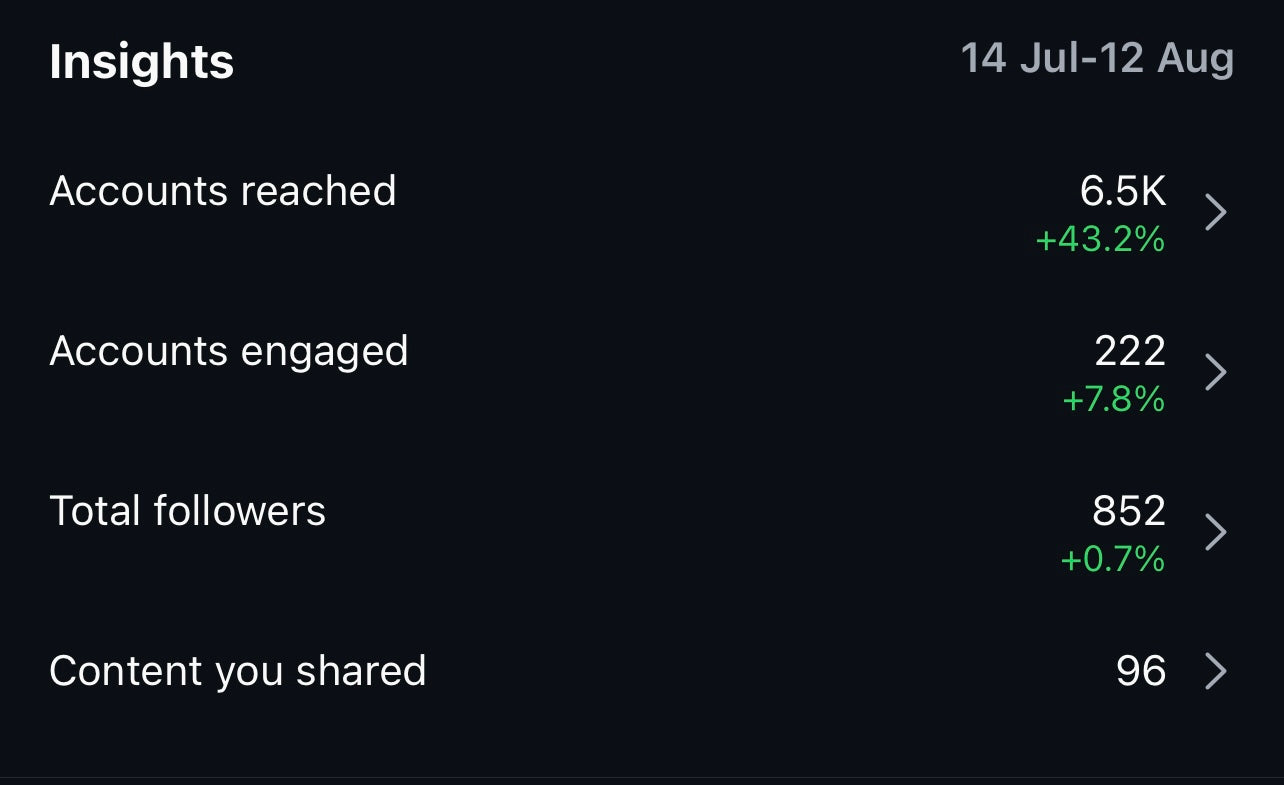The height and width of the screenshot is (785, 1284).
Task: Click the 222 accounts engaged count
Action: [x=1130, y=351]
